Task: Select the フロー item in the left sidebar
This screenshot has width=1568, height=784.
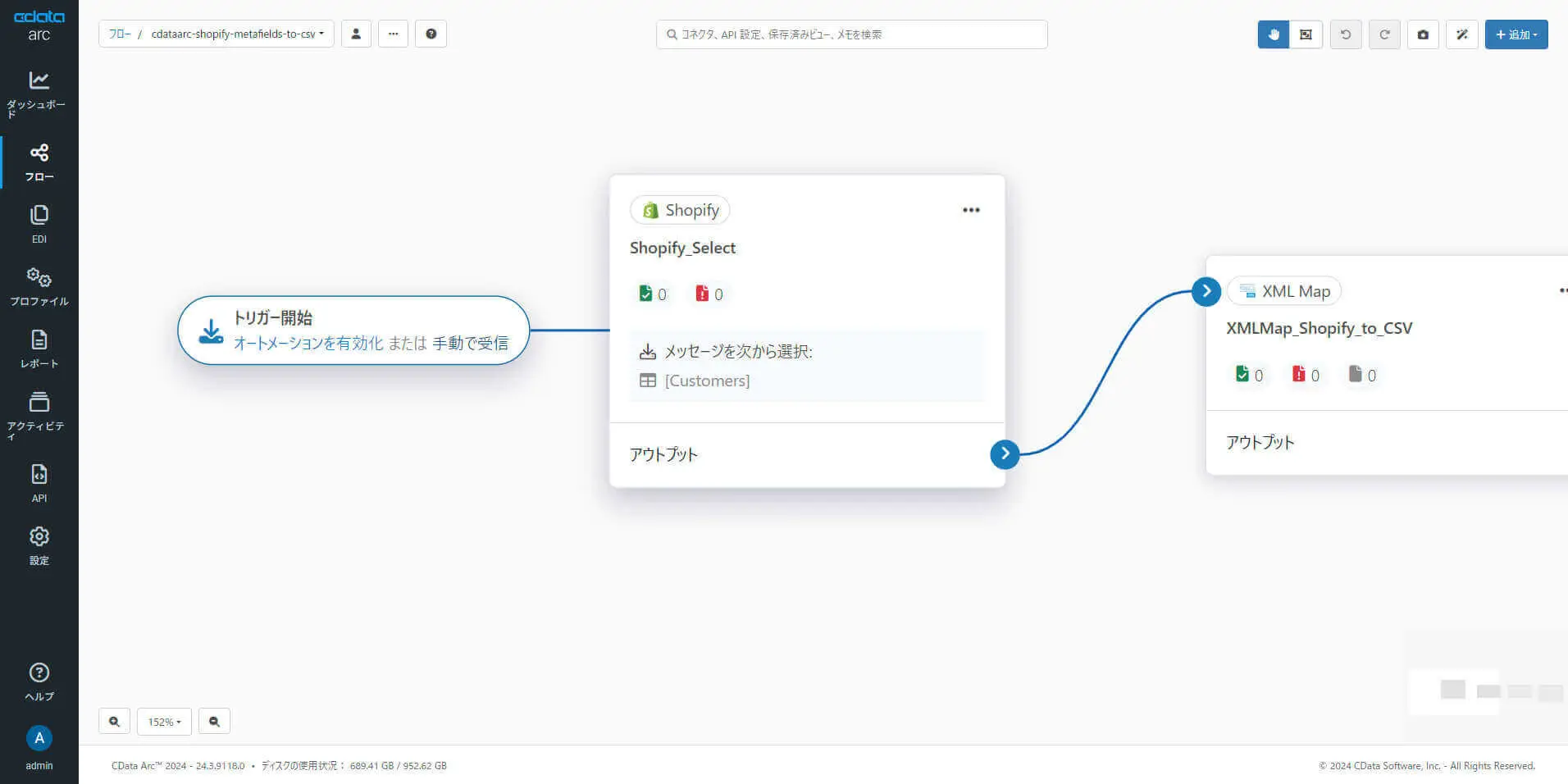Action: (x=39, y=162)
